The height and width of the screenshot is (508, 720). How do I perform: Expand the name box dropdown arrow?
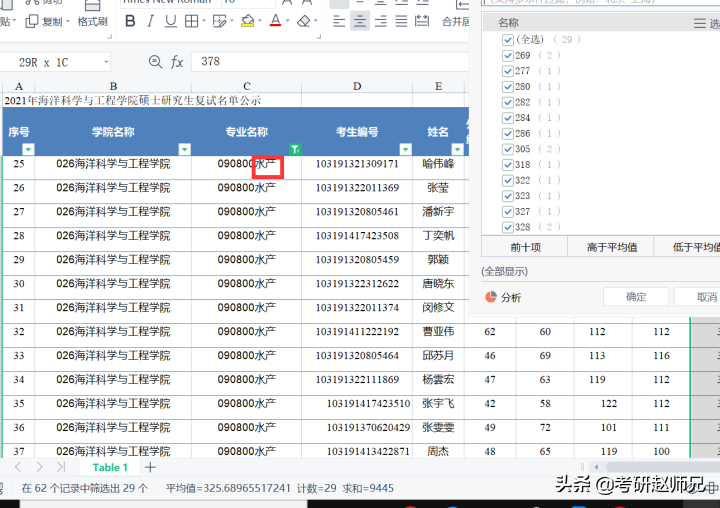106,62
